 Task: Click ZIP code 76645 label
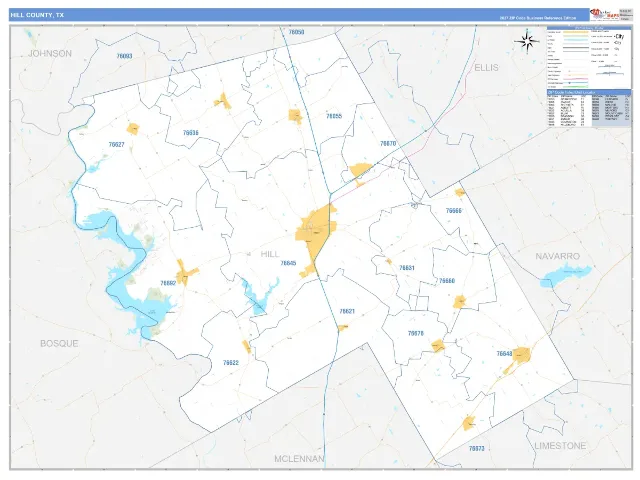click(288, 263)
